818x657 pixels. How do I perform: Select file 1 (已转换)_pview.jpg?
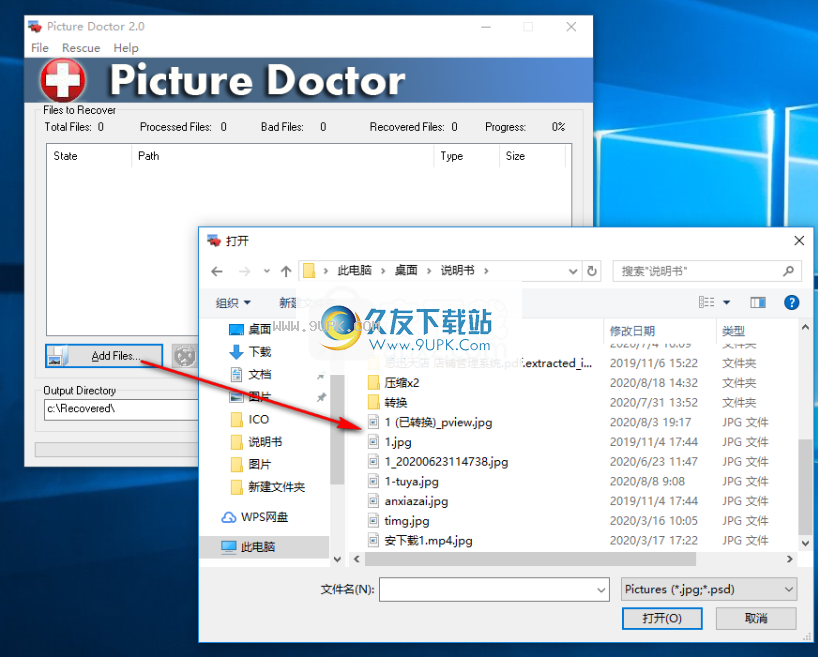[438, 423]
